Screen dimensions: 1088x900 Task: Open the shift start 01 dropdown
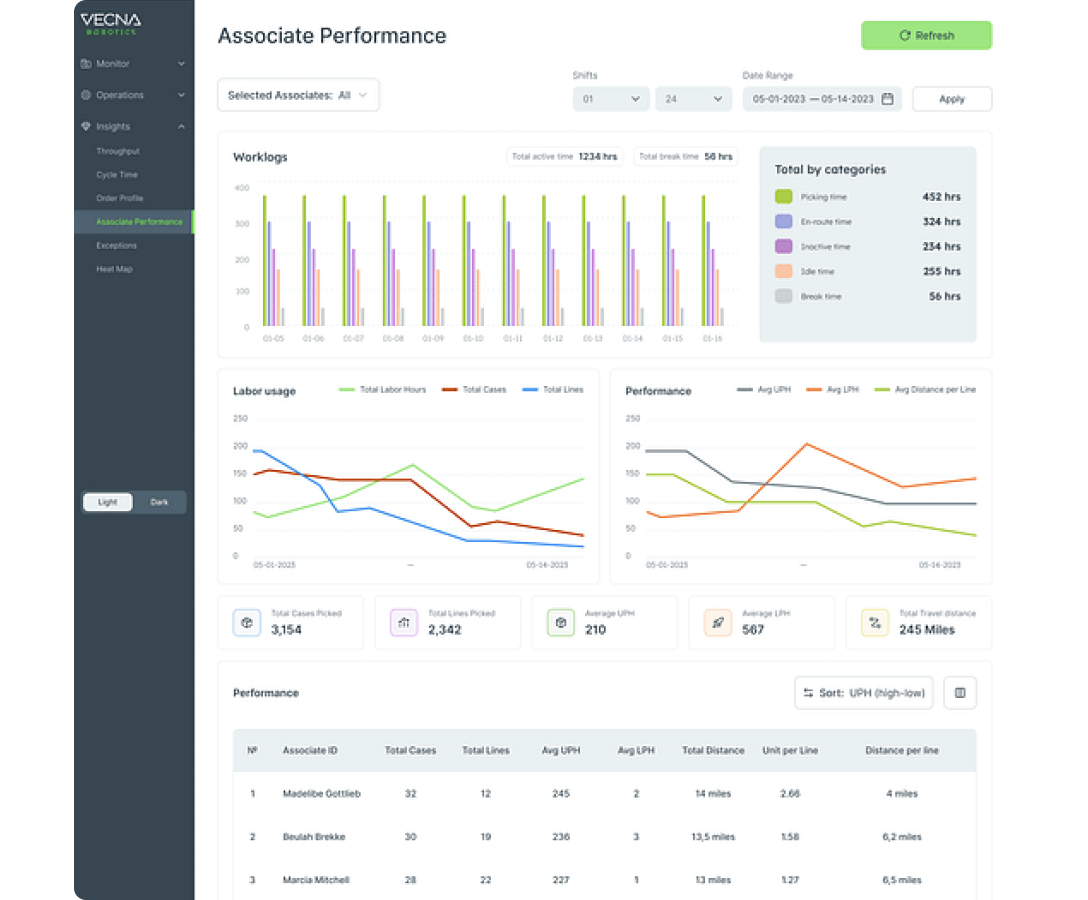point(611,99)
